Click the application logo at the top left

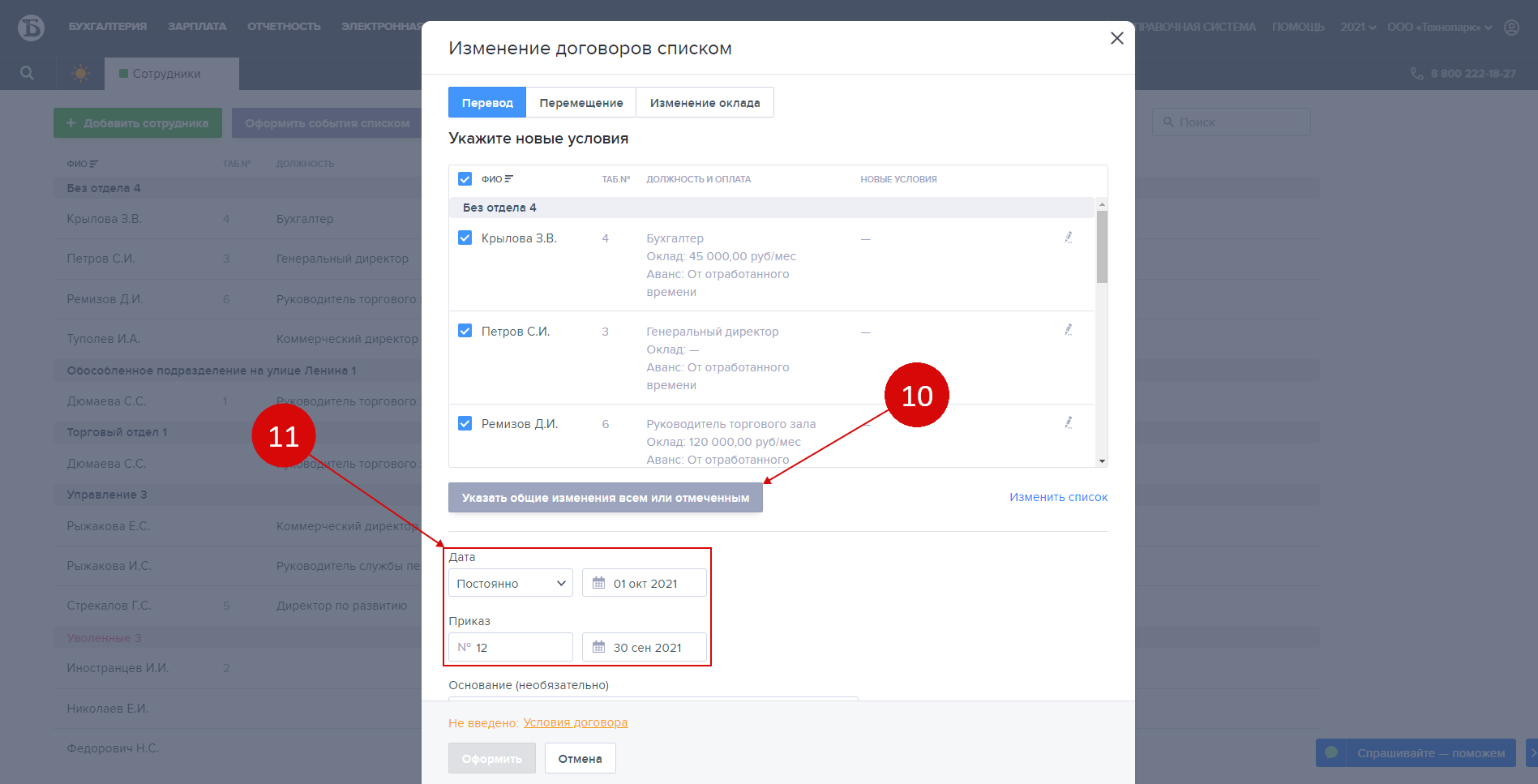31,27
